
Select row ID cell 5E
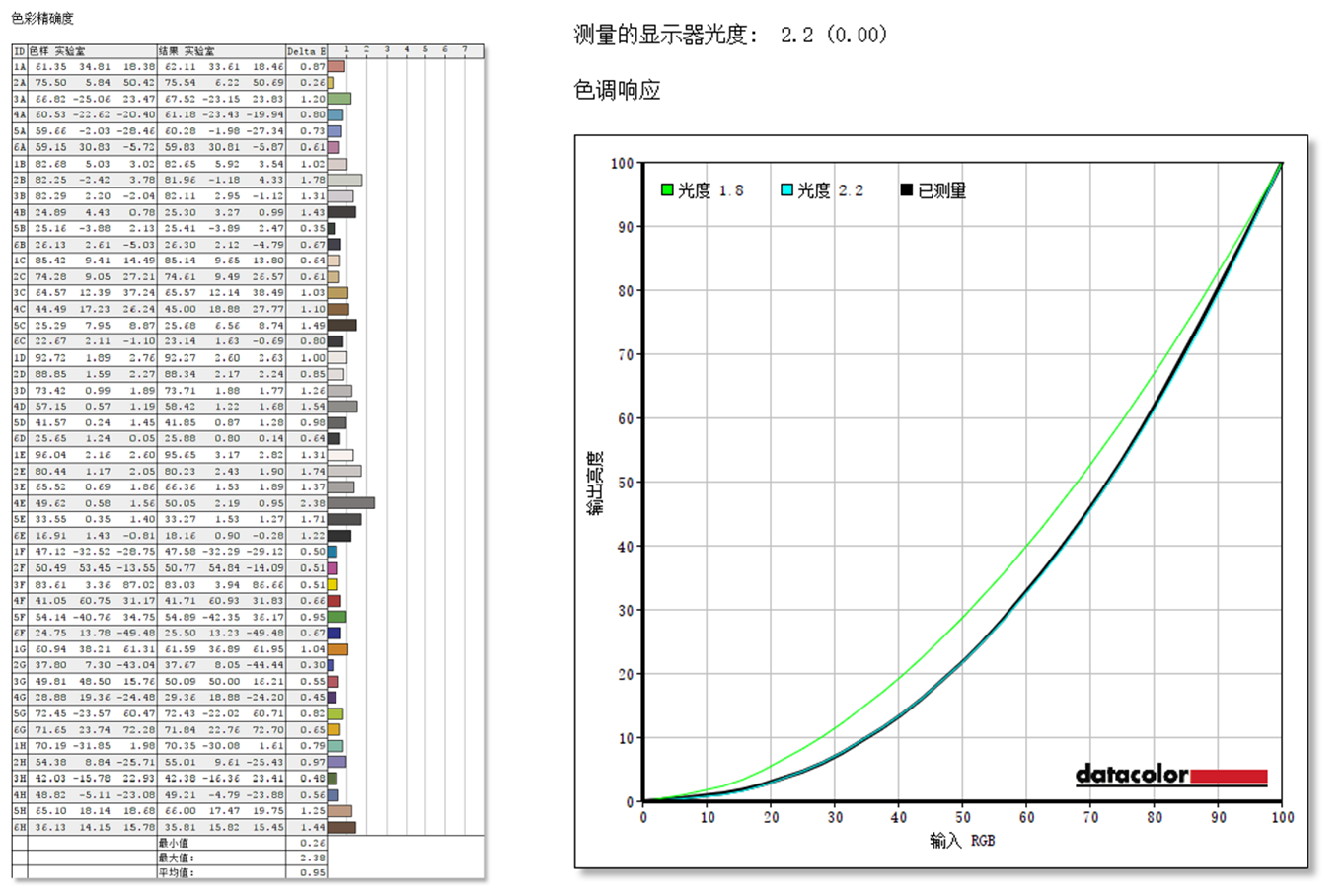pyautogui.click(x=19, y=519)
